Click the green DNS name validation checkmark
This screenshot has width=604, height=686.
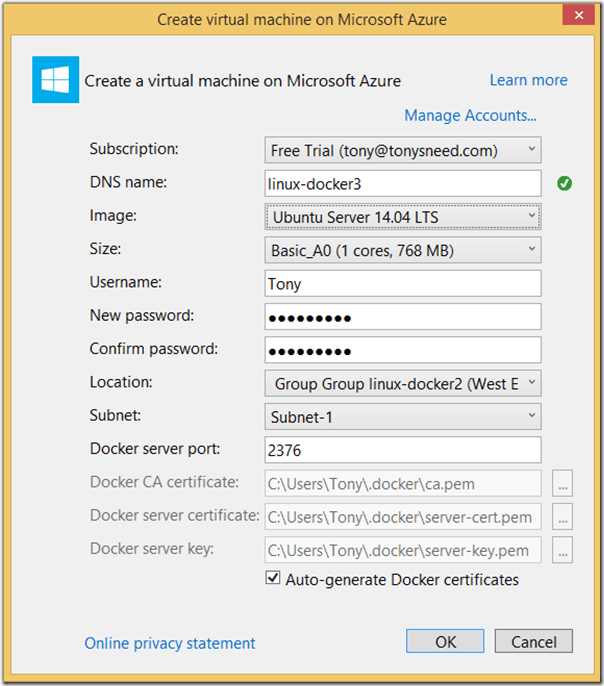[x=564, y=183]
